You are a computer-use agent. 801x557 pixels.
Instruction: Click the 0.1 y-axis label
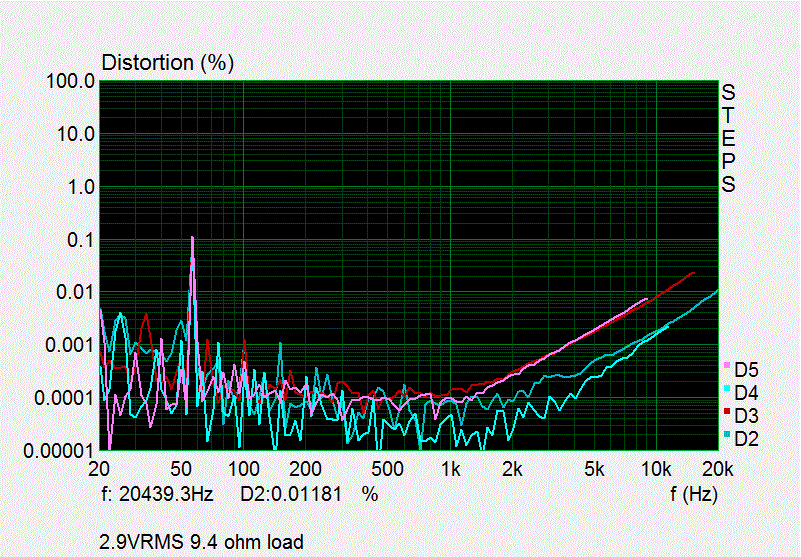pyautogui.click(x=81, y=240)
